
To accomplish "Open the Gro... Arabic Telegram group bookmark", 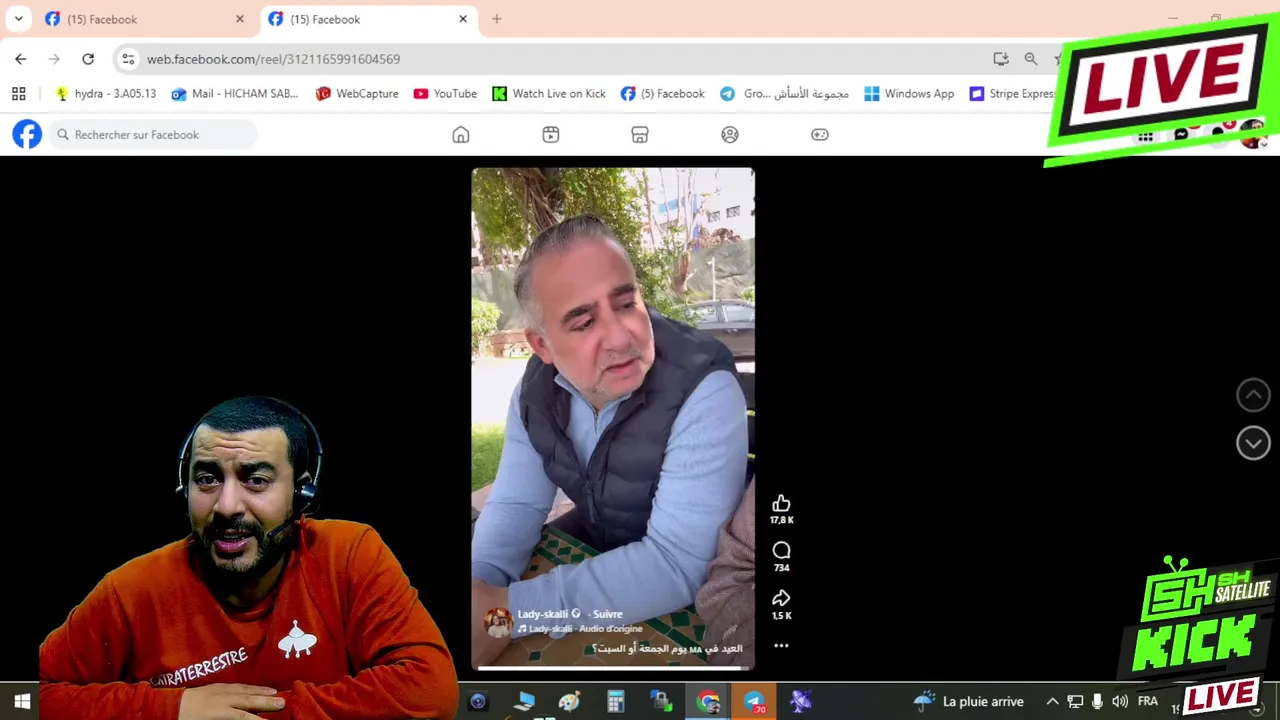I will (x=784, y=94).
